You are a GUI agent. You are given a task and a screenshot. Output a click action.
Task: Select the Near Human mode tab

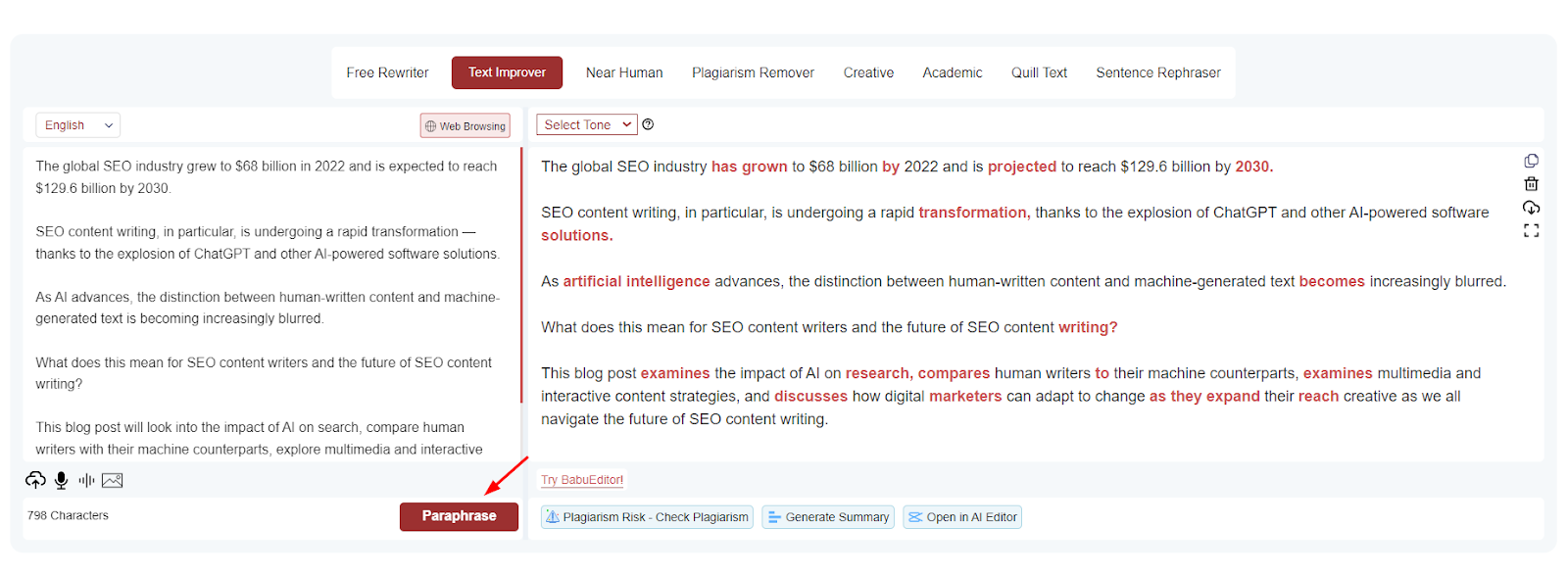click(x=624, y=72)
